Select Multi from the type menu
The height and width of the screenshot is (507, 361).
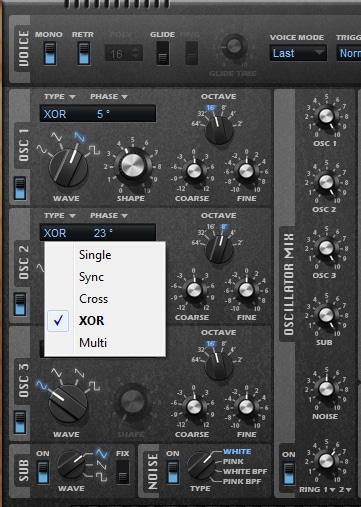coord(105,343)
